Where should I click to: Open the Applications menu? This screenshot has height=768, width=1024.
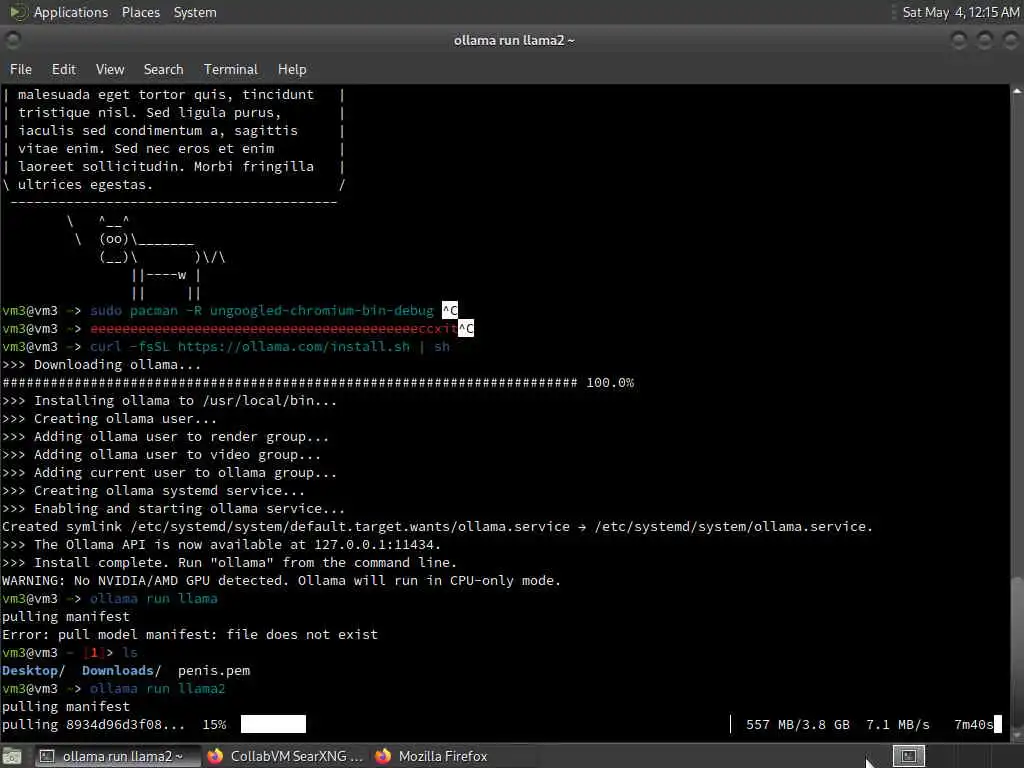point(71,12)
